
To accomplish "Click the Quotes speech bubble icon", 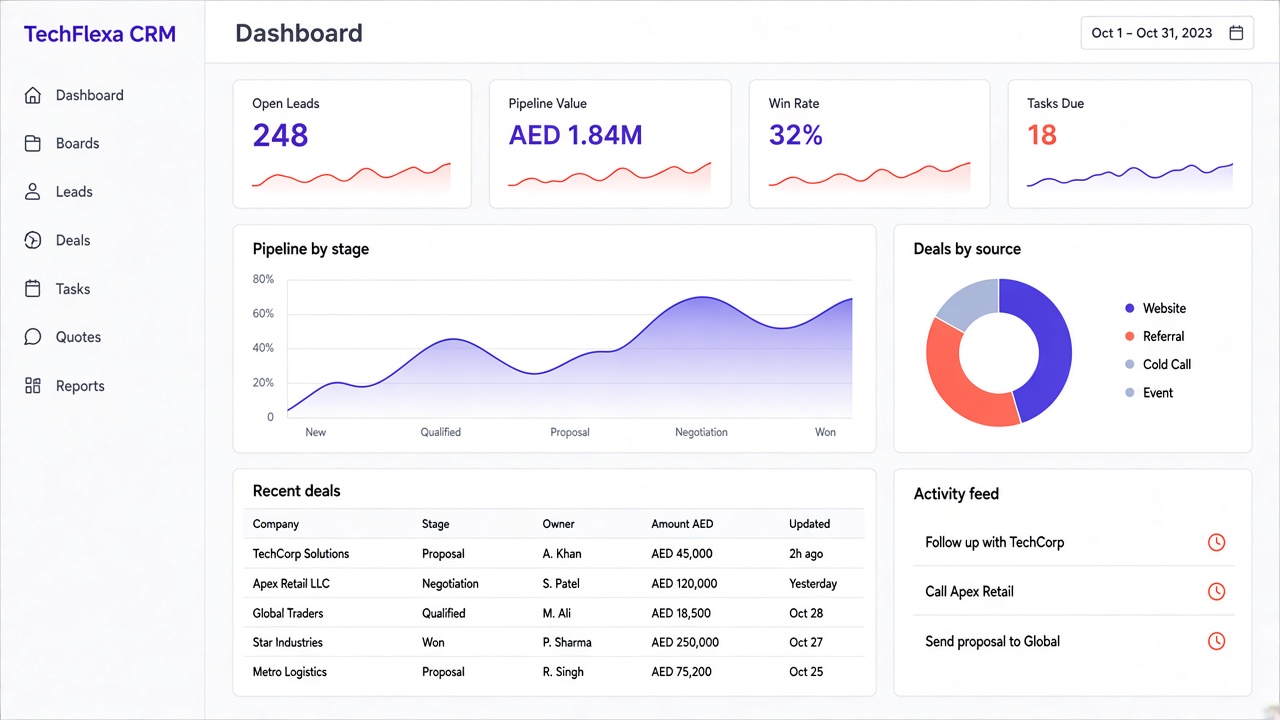I will [33, 337].
